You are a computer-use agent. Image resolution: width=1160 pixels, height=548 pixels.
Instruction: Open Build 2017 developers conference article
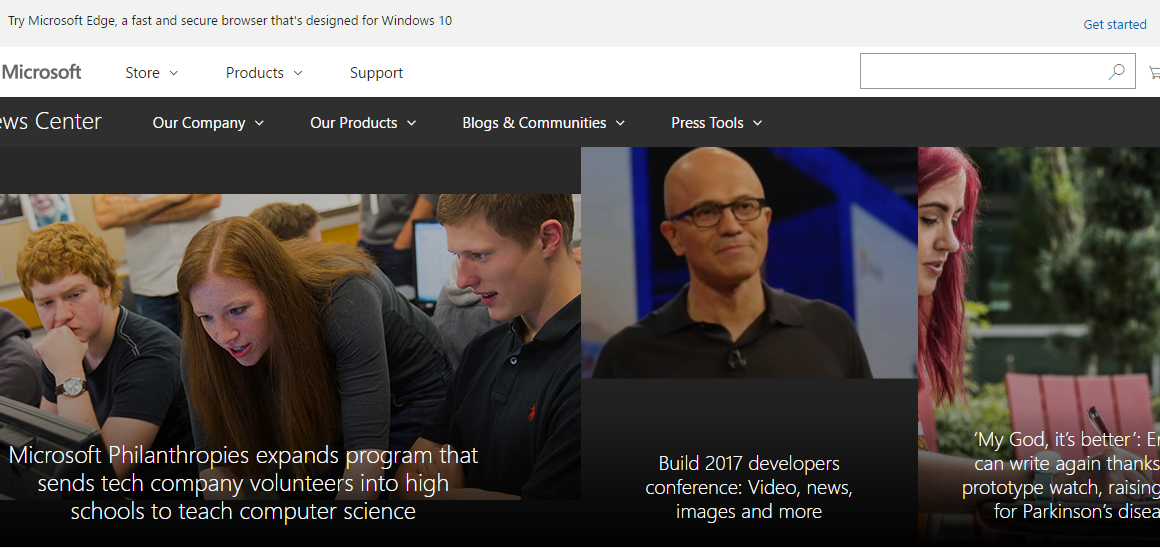pos(749,487)
